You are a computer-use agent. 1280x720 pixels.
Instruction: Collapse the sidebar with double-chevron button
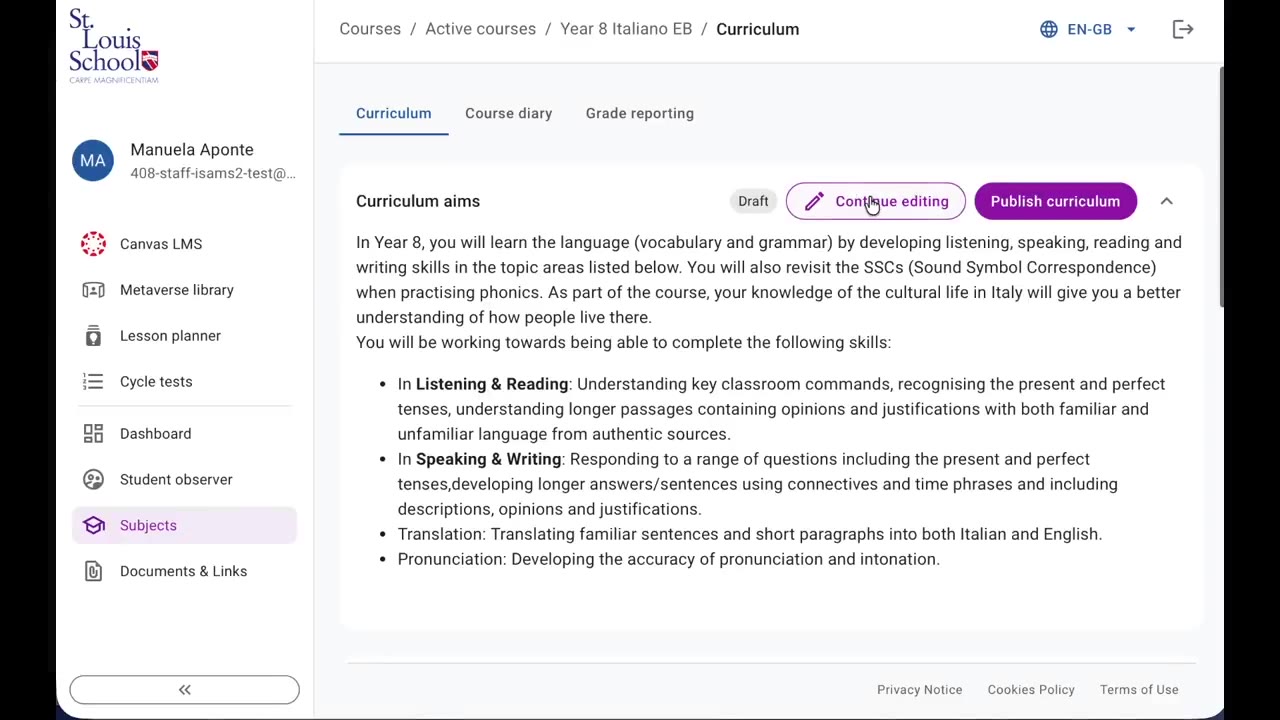(x=184, y=690)
